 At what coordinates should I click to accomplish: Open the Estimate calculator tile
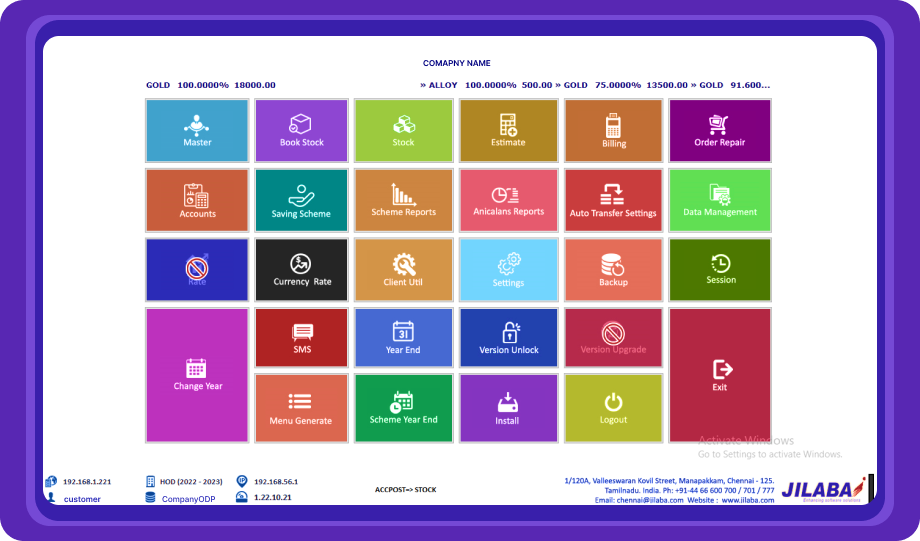click(x=508, y=131)
